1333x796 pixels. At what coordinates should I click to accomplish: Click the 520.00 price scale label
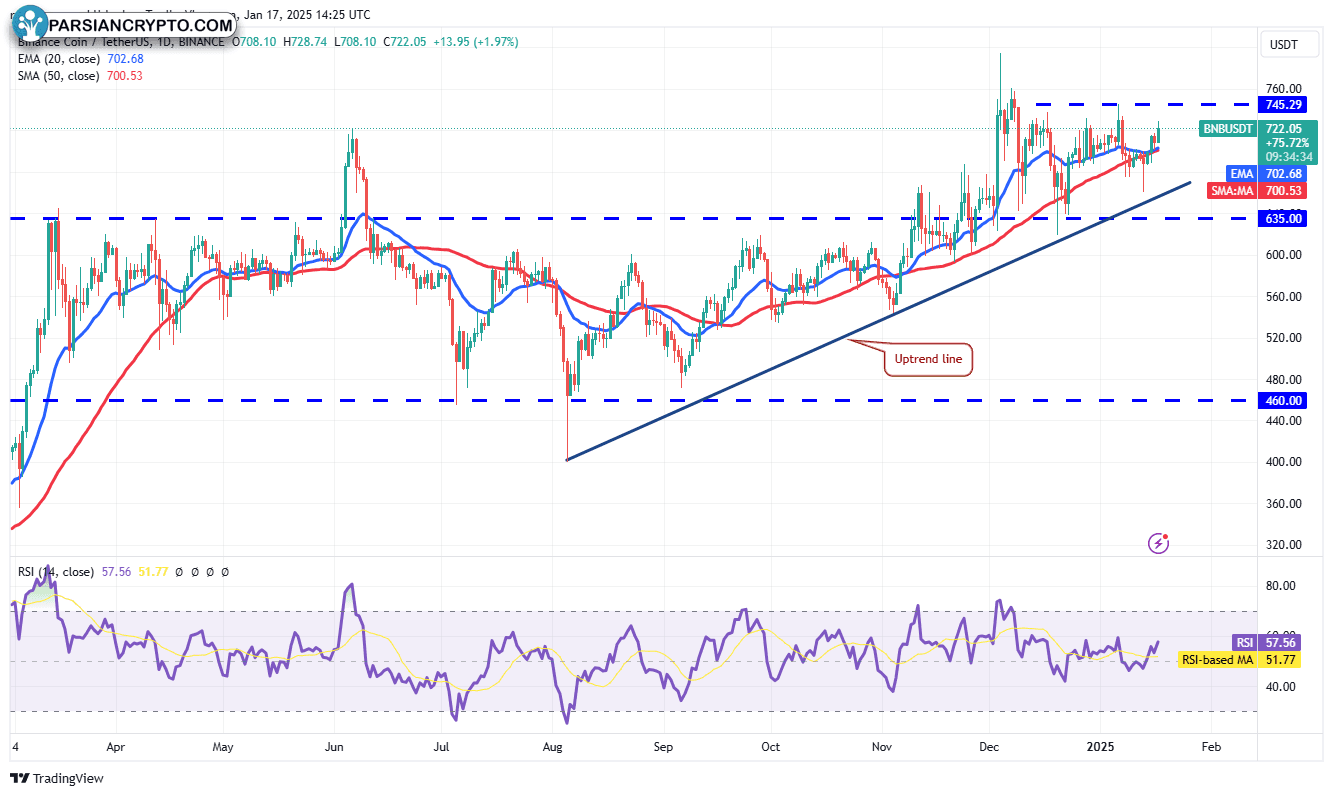pos(1283,337)
